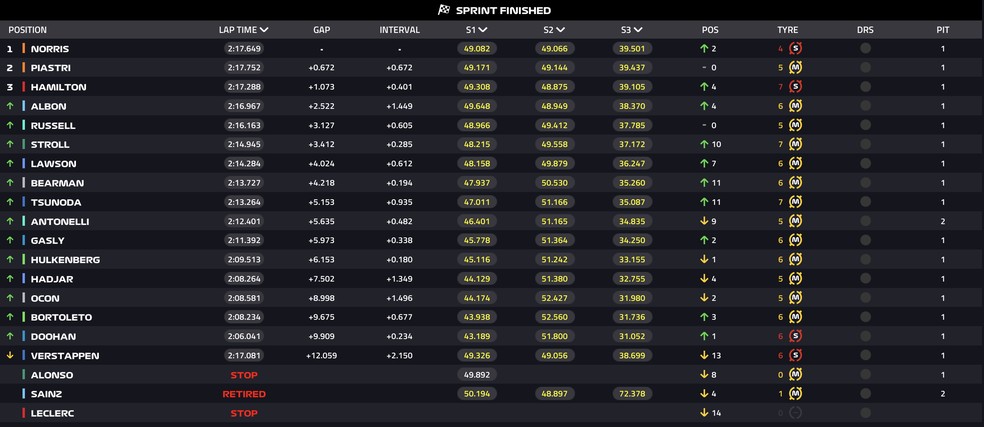Click the green positions-gained arrow in Stroll's row
The height and width of the screenshot is (427, 984).
[x=704, y=144]
